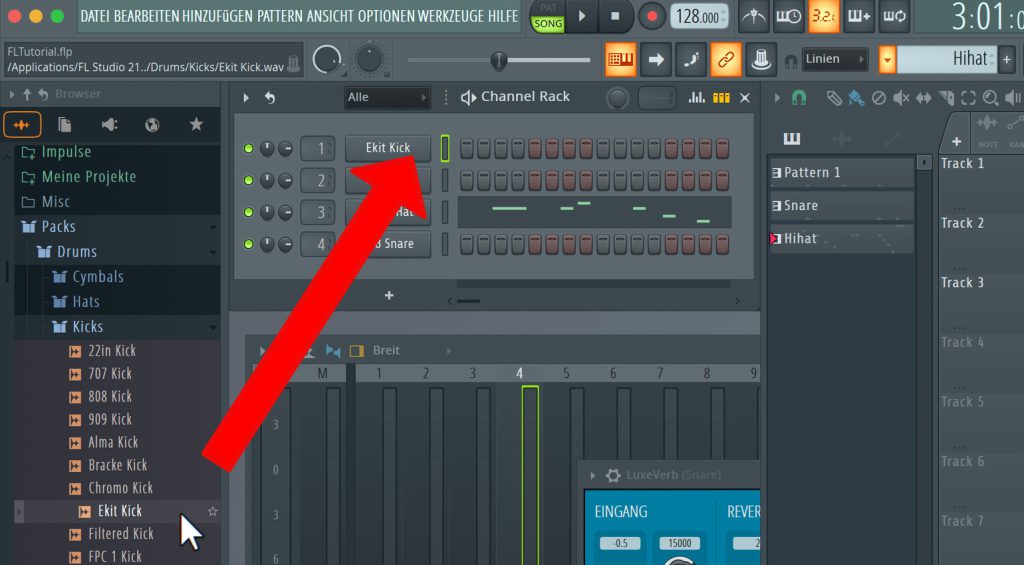The height and width of the screenshot is (565, 1024).
Task: Open the DATEI menu
Action: click(x=95, y=16)
